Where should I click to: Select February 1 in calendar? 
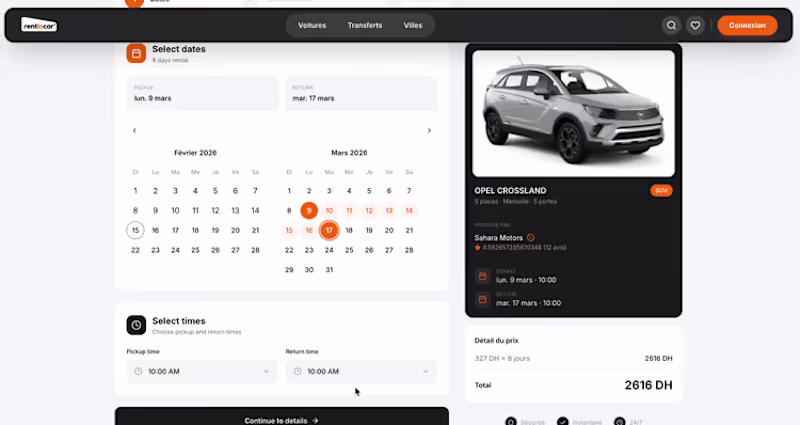point(135,190)
